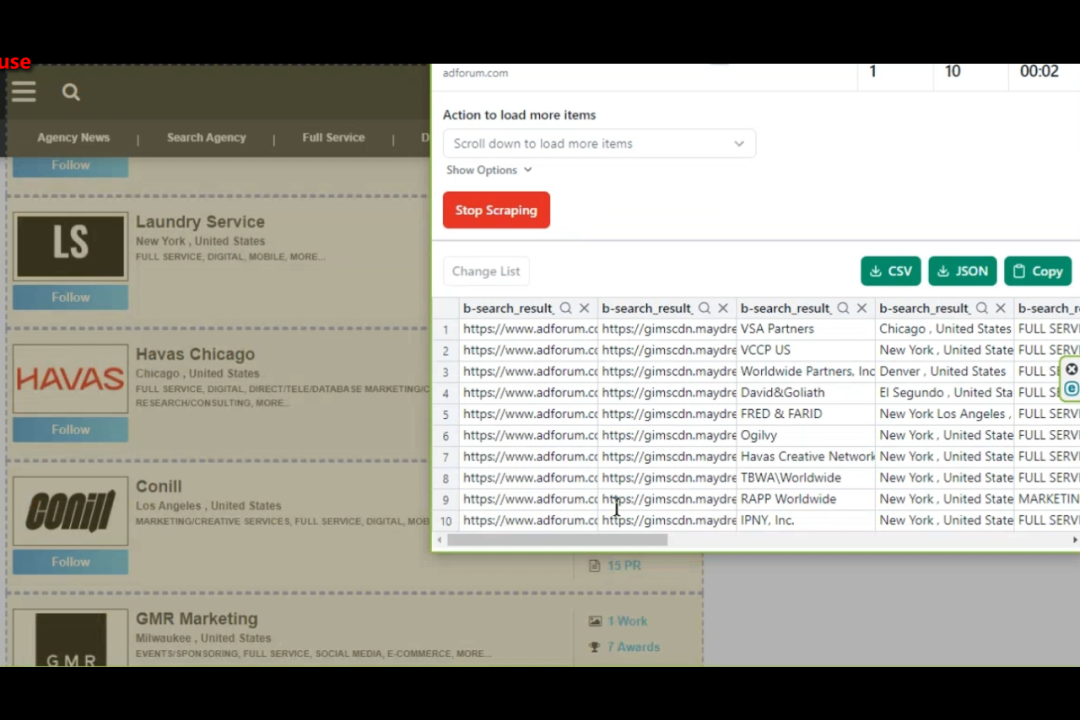
Task: Open the 7 Awards link
Action: (x=633, y=647)
